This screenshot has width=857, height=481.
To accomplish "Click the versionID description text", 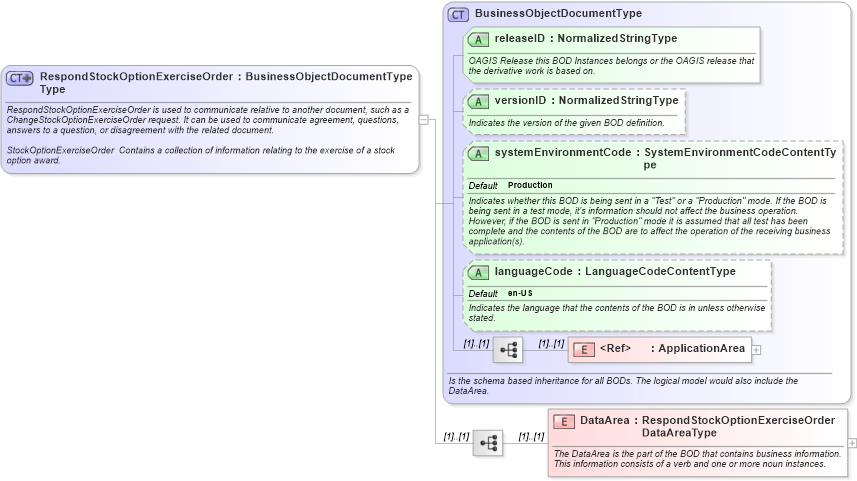I will (566, 123).
